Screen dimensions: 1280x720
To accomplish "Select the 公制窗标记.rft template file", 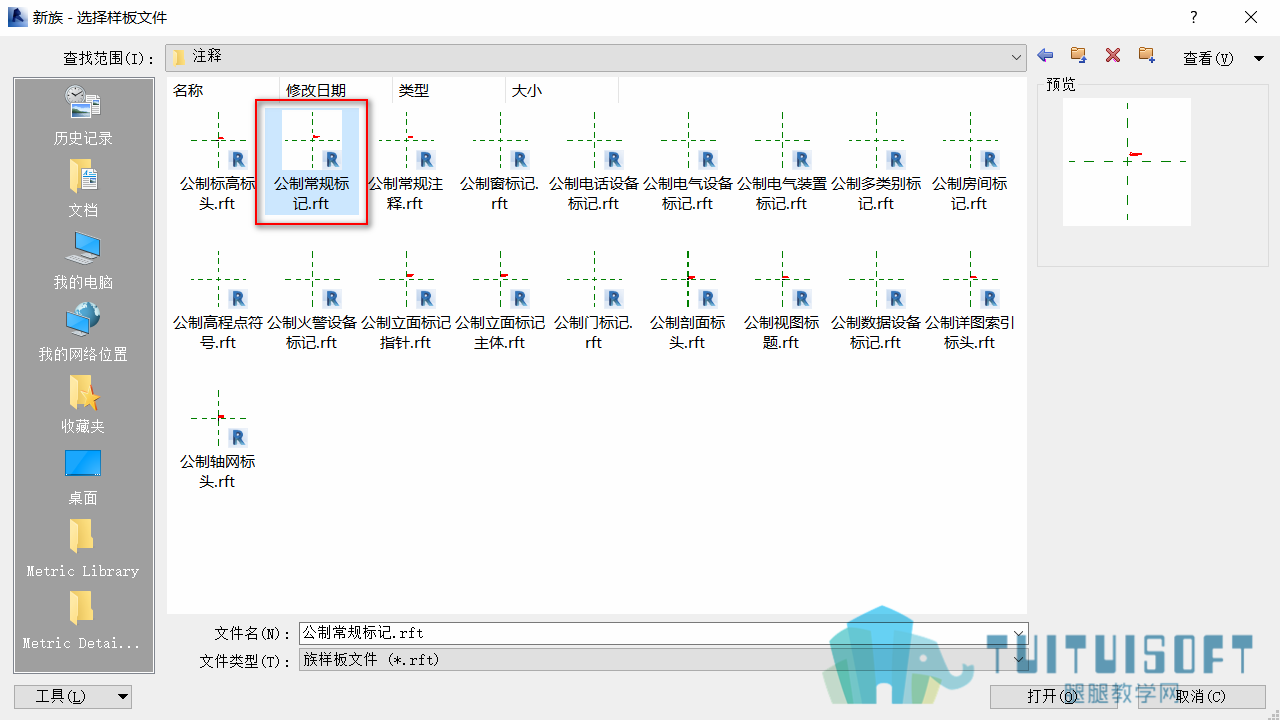I will 499,162.
